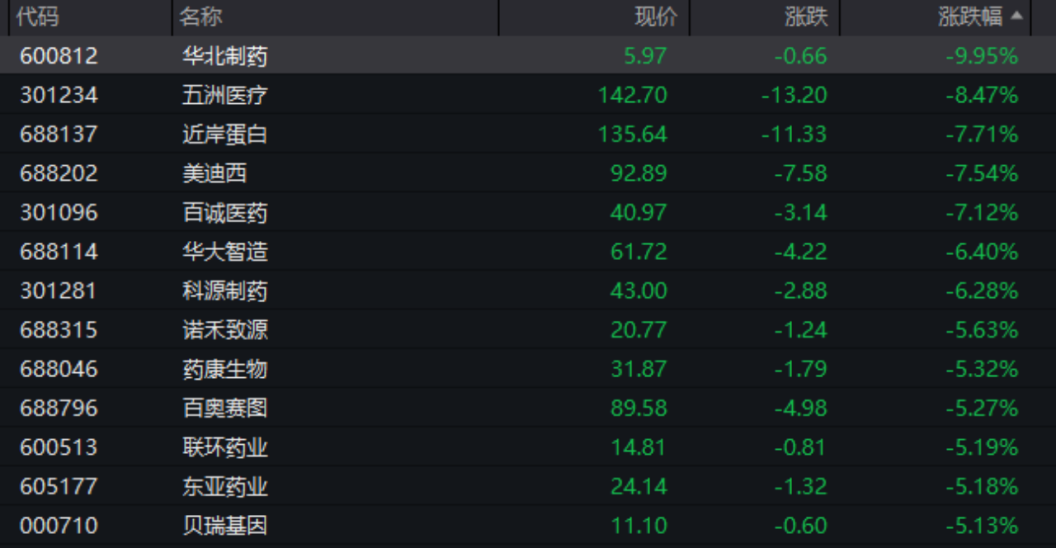The image size is (1056, 548).
Task: Click the percent change -7.12%
Action: click(982, 212)
